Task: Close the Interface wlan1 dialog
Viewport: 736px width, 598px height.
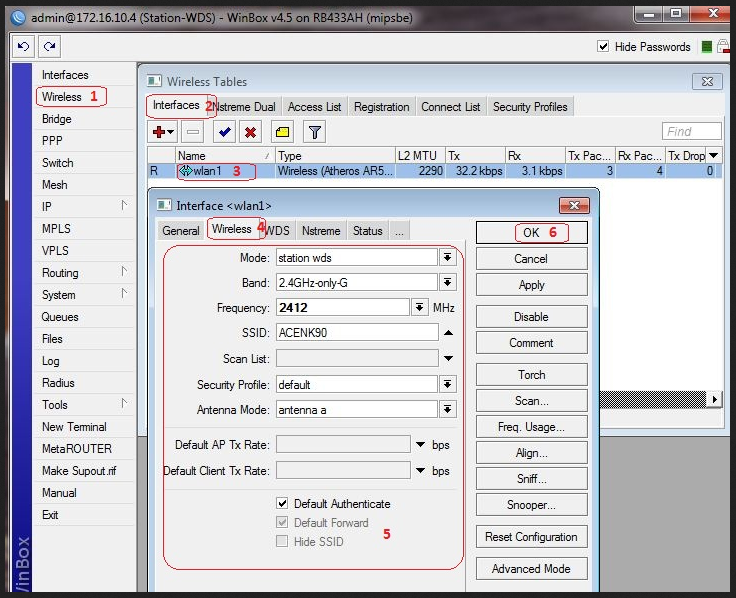Action: [574, 205]
